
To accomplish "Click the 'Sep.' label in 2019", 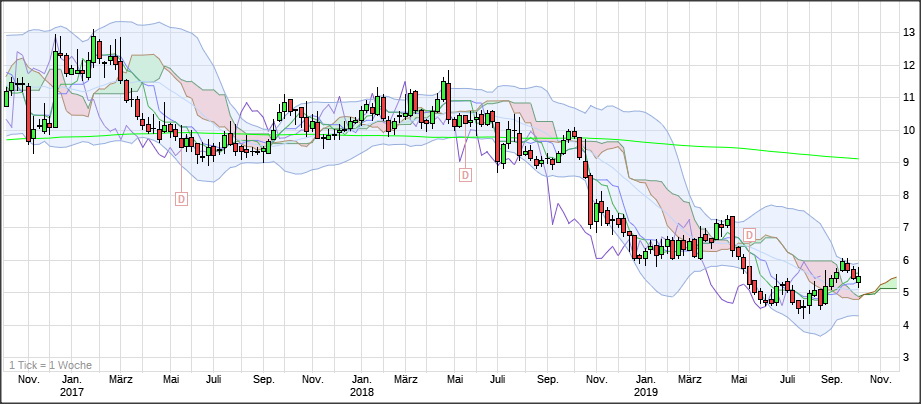I will tap(831, 379).
